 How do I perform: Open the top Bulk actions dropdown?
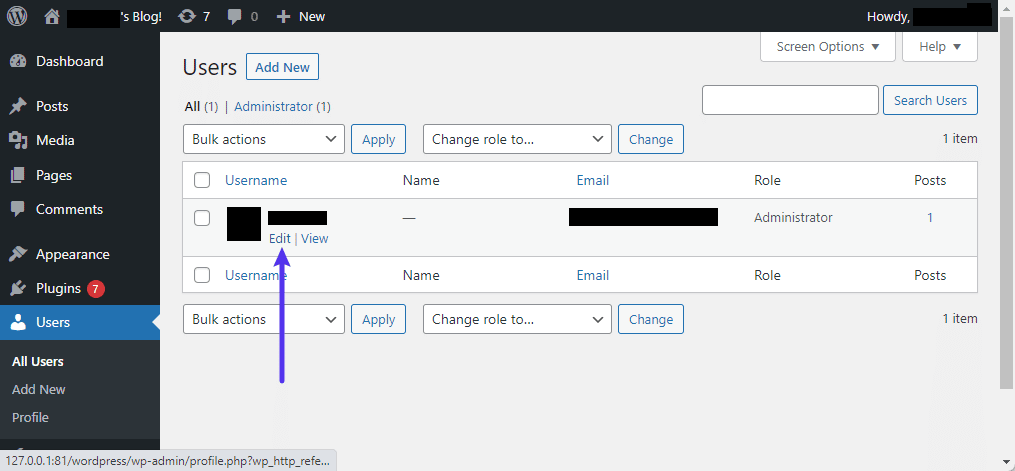pos(263,139)
